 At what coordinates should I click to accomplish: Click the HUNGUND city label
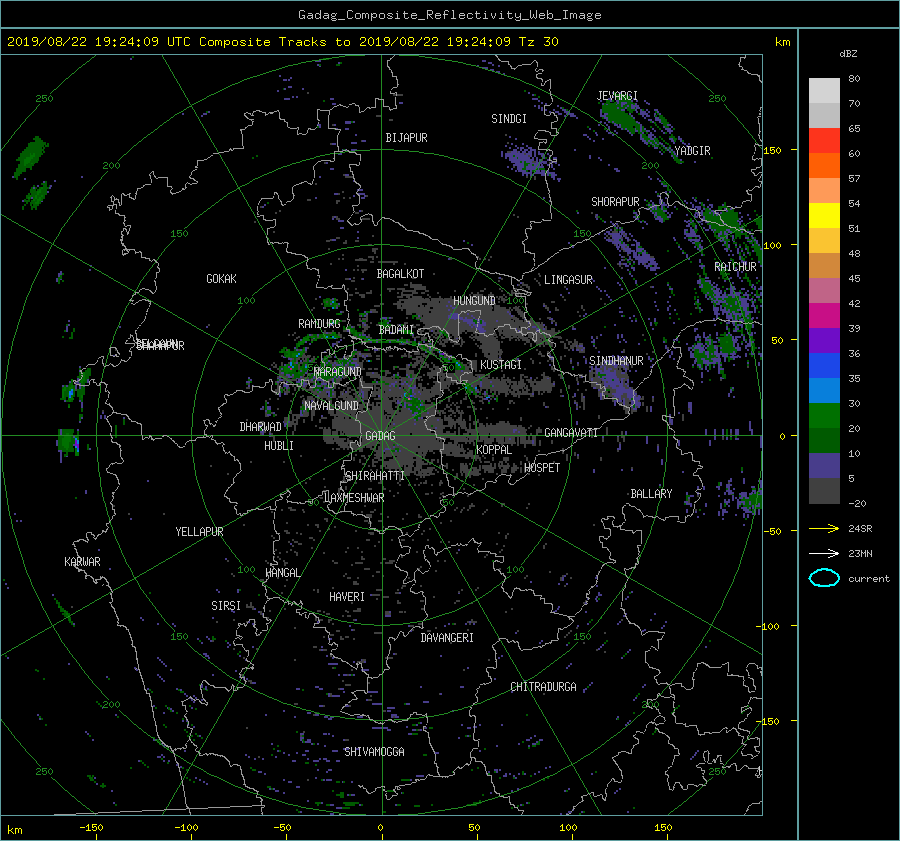click(x=474, y=300)
